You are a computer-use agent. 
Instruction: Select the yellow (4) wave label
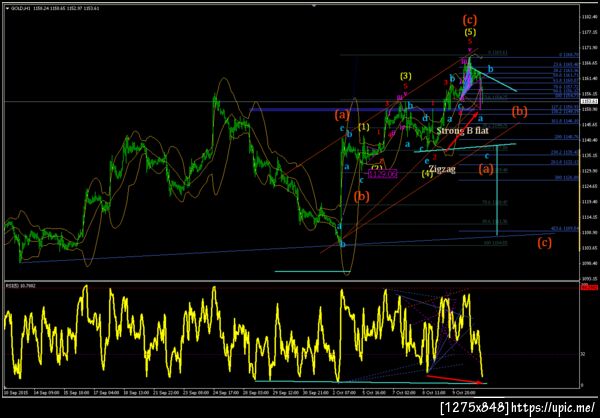[427, 174]
